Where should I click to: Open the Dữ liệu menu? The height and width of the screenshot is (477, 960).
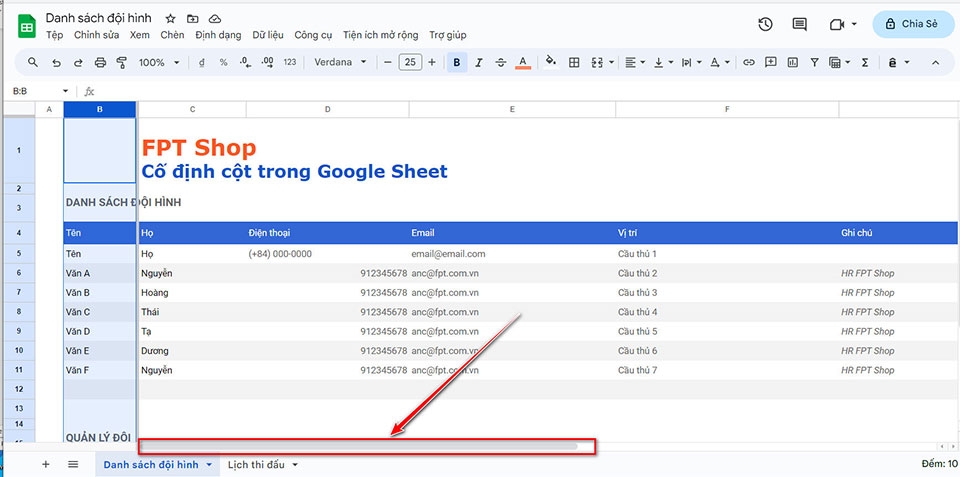[x=268, y=36]
